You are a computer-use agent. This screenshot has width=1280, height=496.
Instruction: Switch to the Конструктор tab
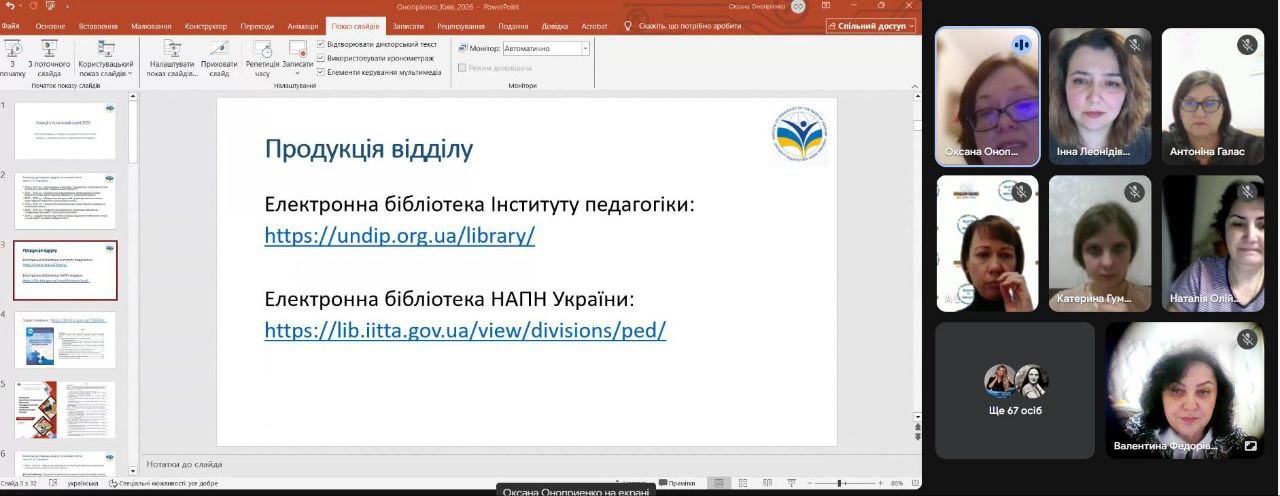tap(206, 26)
